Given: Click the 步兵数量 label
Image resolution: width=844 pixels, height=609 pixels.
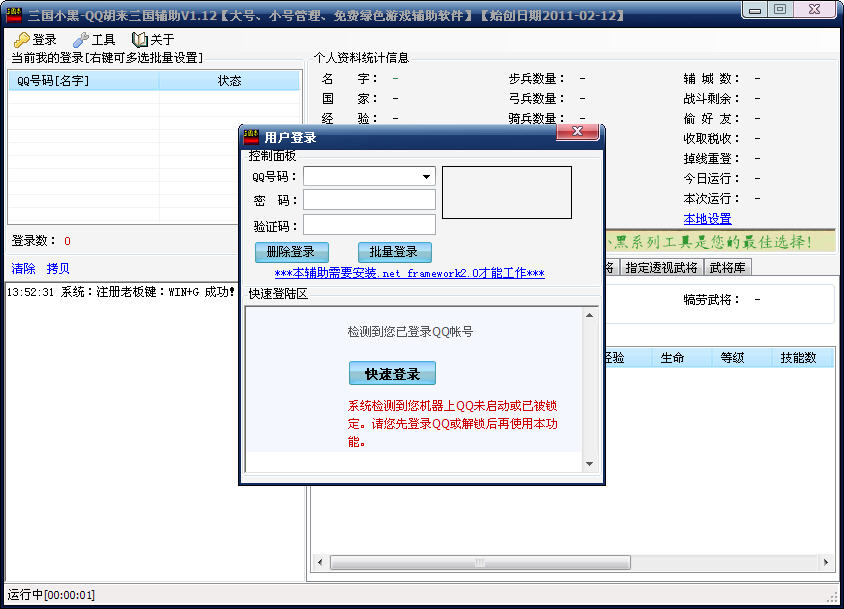Looking at the screenshot, I should (536, 79).
